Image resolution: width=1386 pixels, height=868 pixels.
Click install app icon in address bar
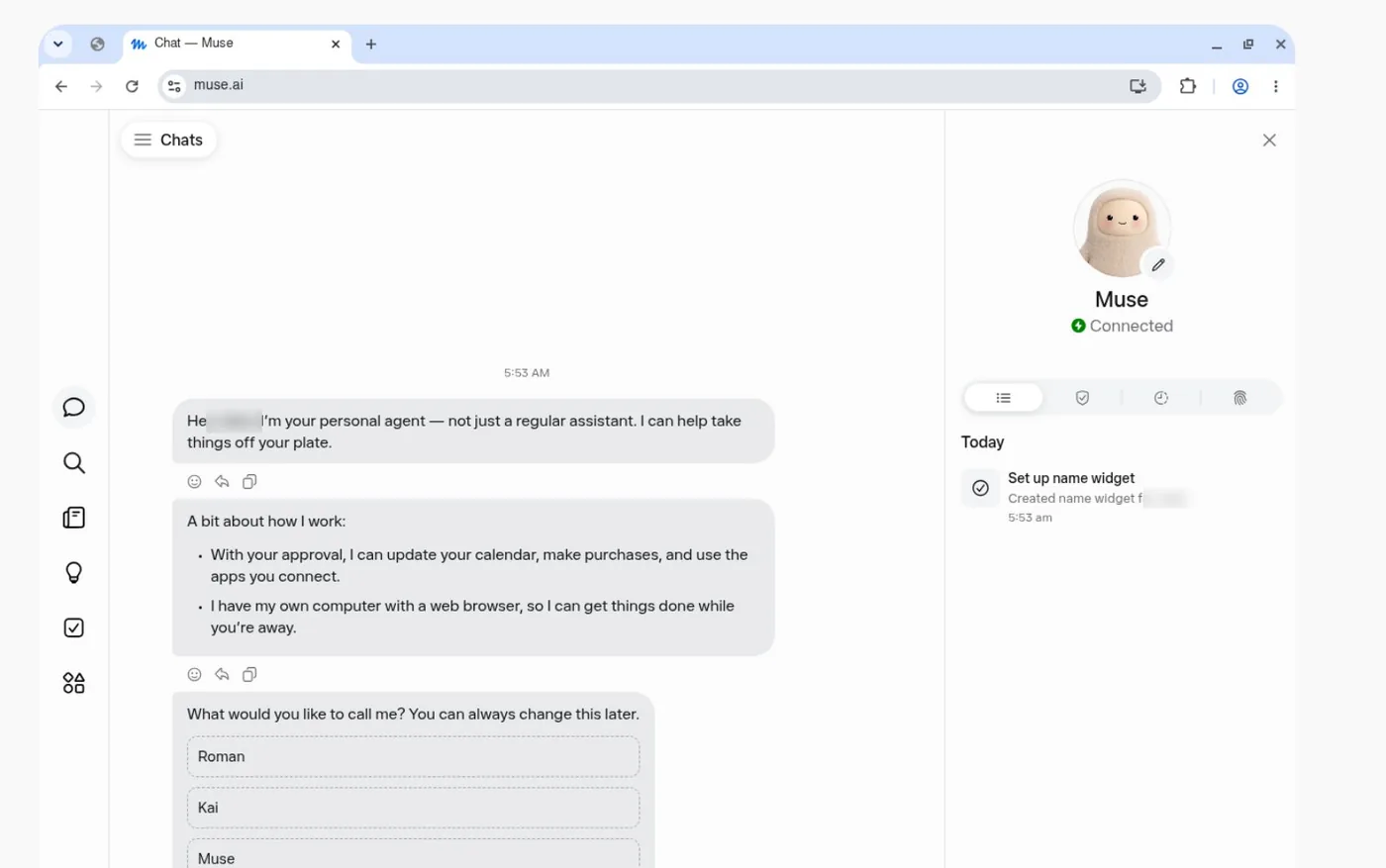pyautogui.click(x=1138, y=86)
